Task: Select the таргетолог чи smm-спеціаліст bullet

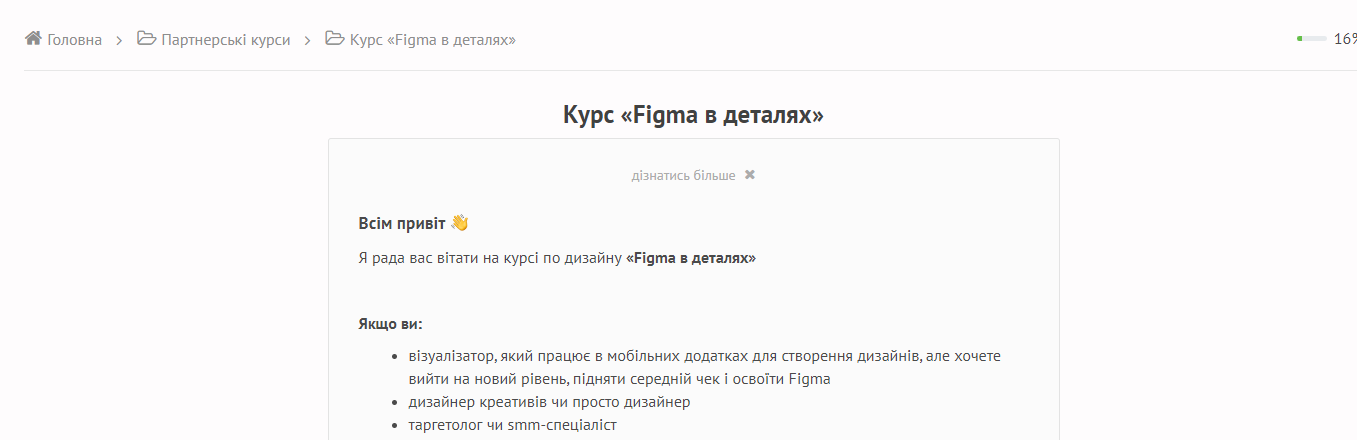Action: (x=513, y=425)
